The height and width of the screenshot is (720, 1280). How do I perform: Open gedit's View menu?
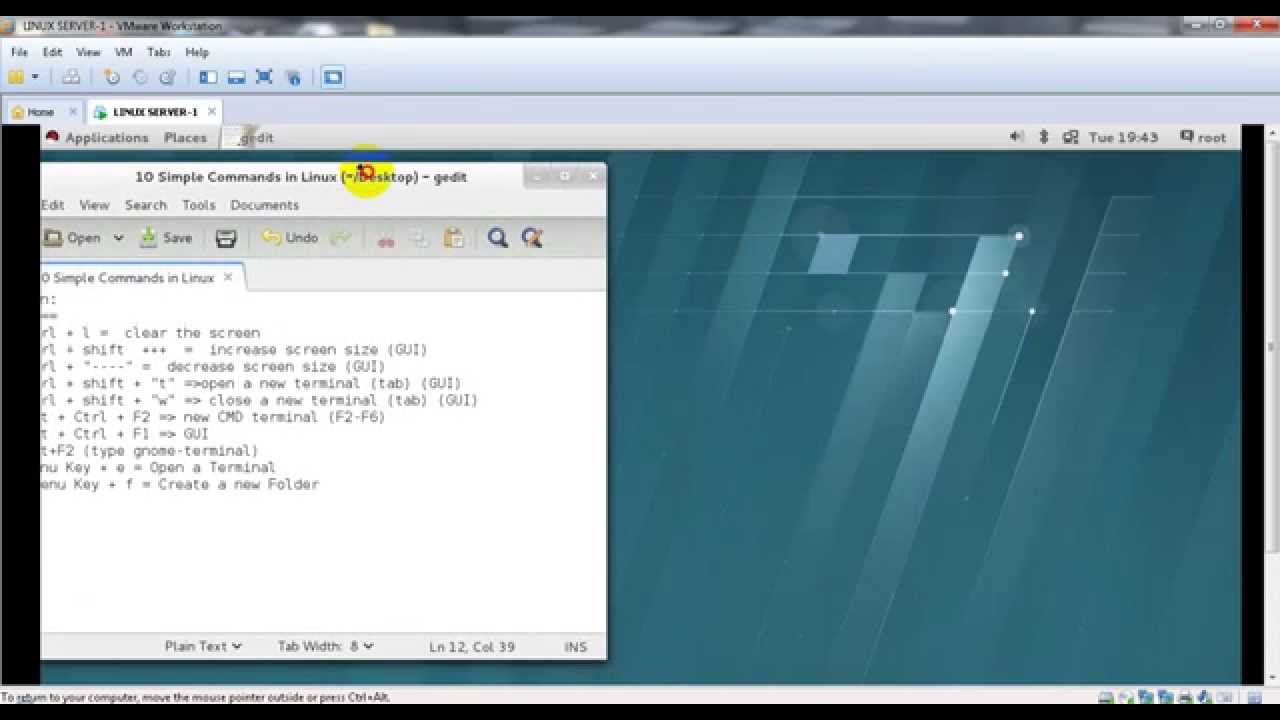point(94,205)
